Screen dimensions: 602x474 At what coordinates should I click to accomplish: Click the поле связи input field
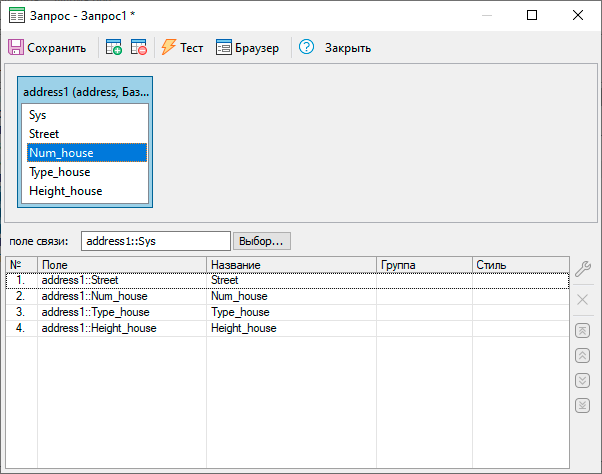pyautogui.click(x=156, y=241)
